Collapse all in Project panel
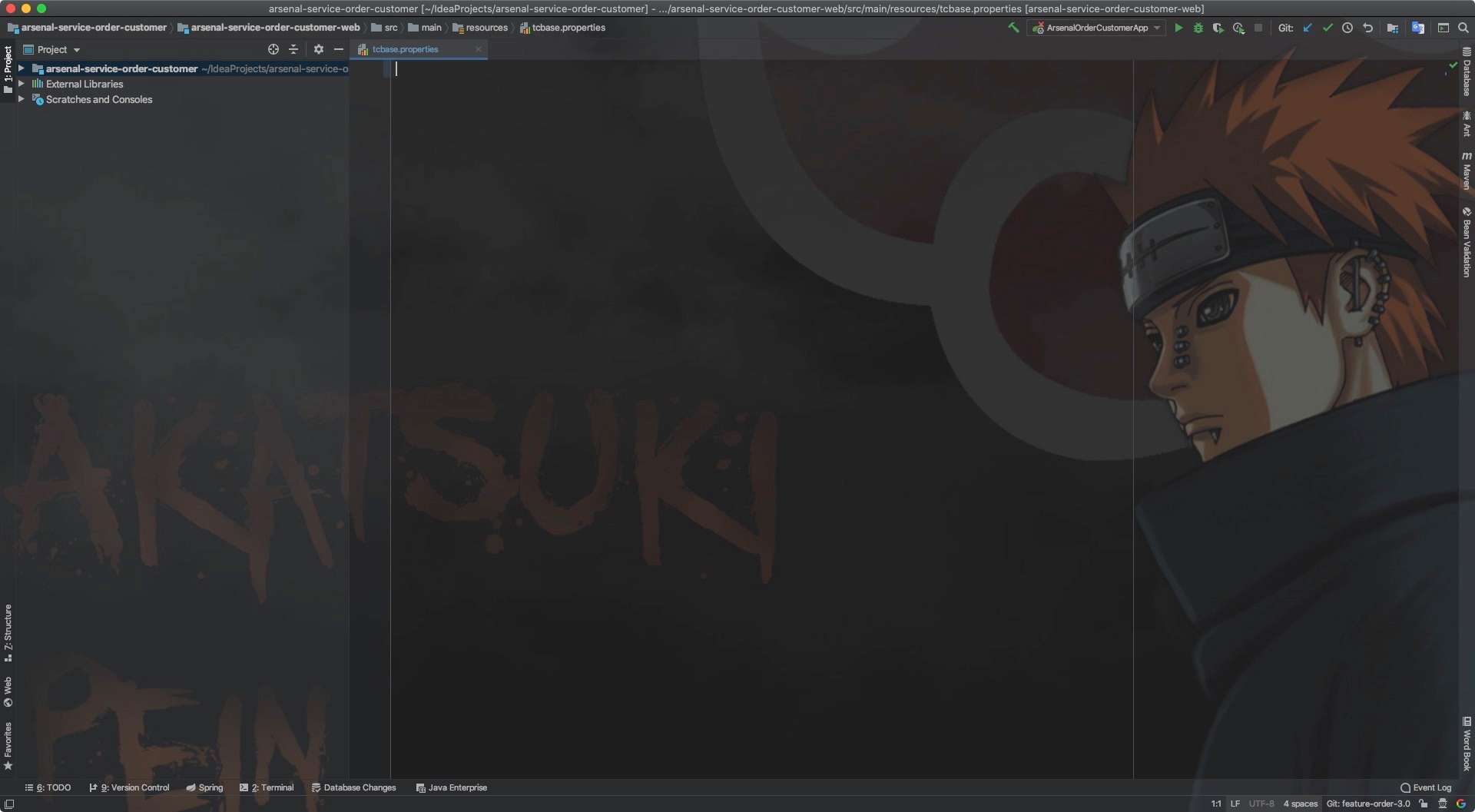The image size is (1475, 812). click(x=293, y=49)
